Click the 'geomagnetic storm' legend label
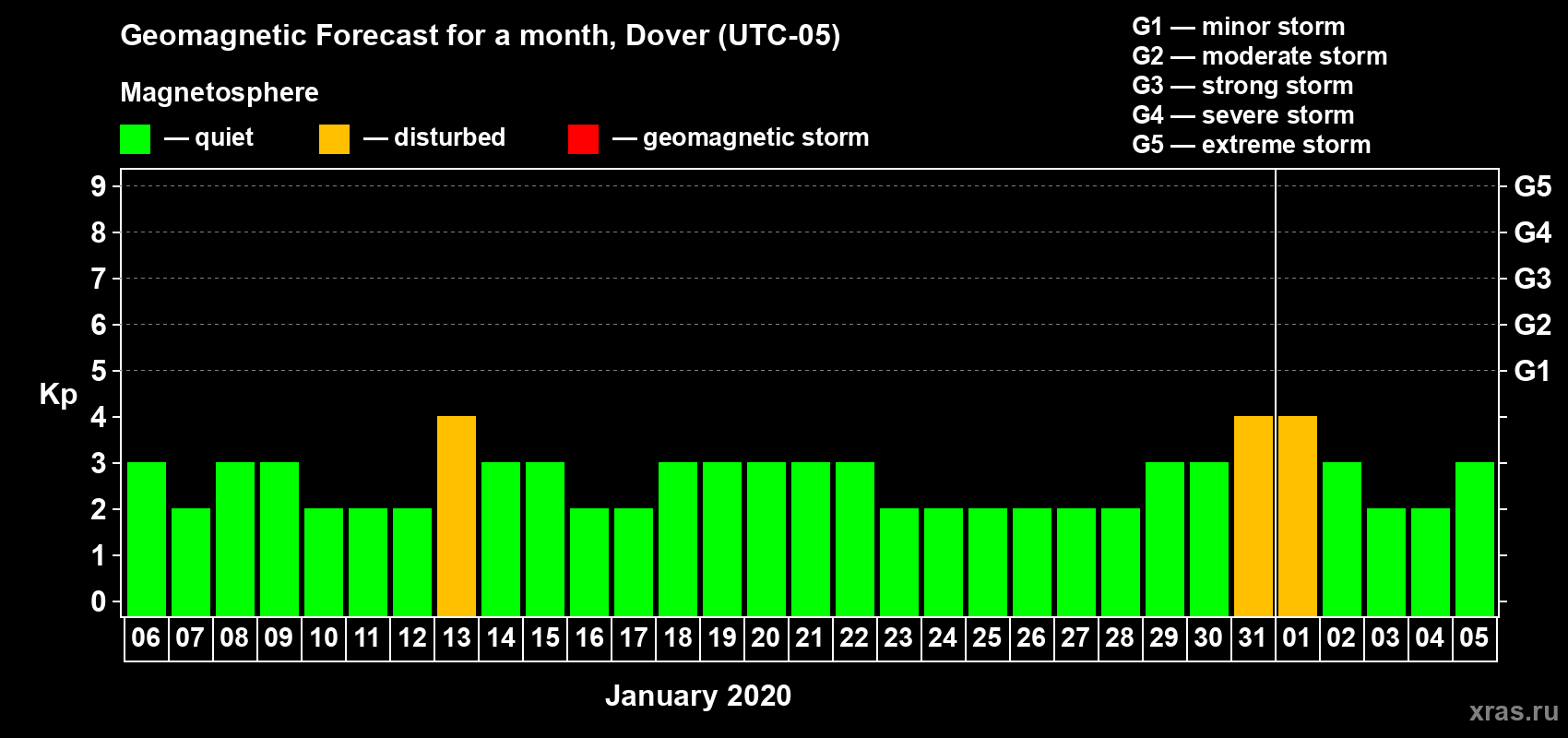This screenshot has height=738, width=1568. pos(756,138)
